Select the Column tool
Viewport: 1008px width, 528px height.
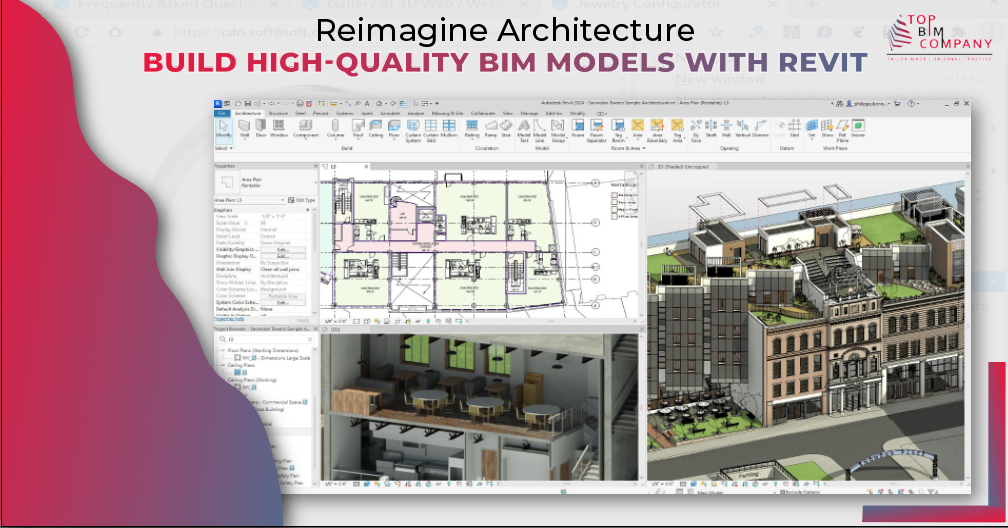[x=336, y=128]
